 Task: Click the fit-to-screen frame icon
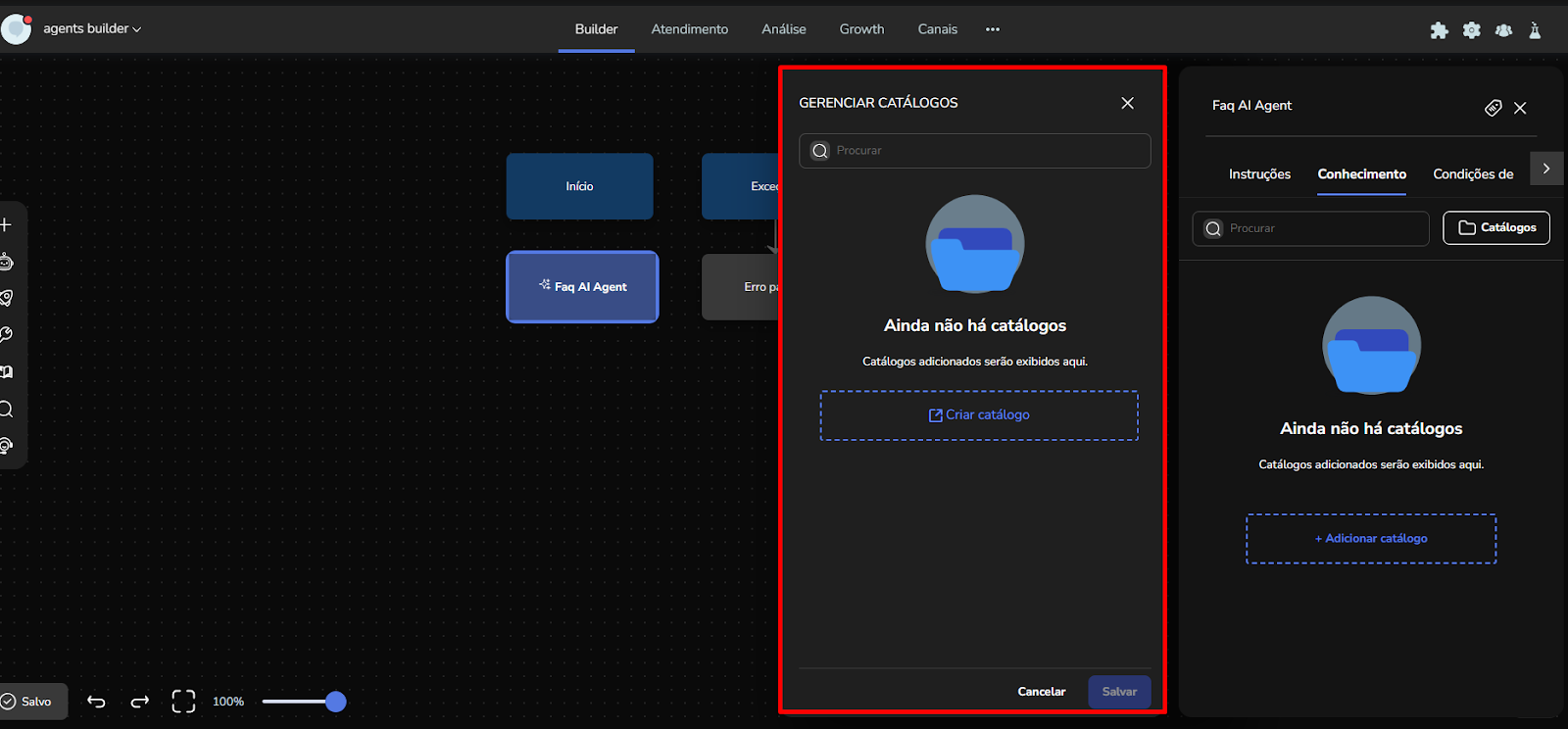183,702
